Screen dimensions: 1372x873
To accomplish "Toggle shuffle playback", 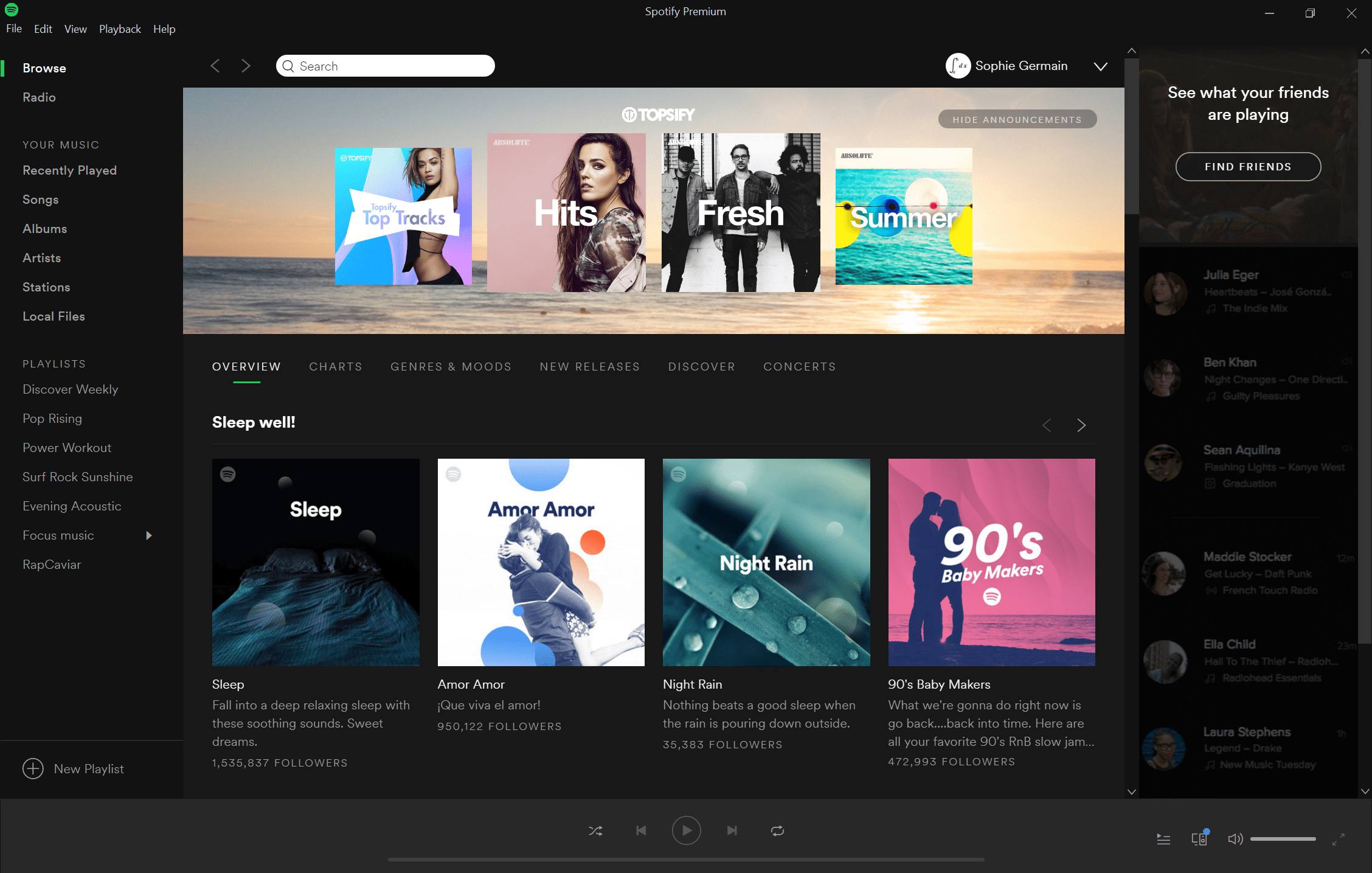I will tap(595, 831).
